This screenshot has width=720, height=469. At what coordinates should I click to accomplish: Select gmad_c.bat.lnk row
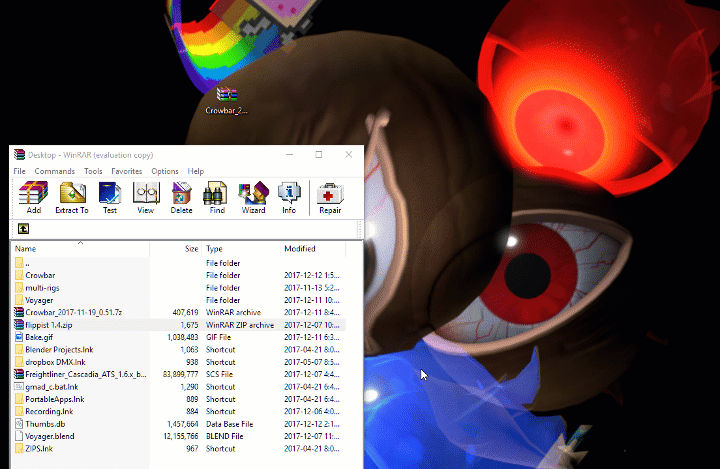(x=178, y=387)
